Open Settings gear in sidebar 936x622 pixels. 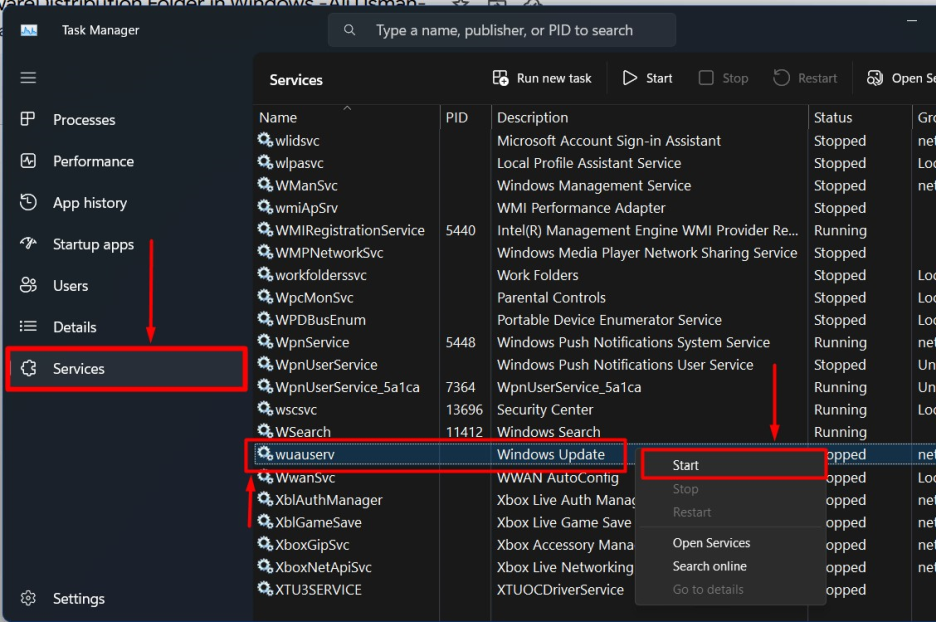pos(28,599)
